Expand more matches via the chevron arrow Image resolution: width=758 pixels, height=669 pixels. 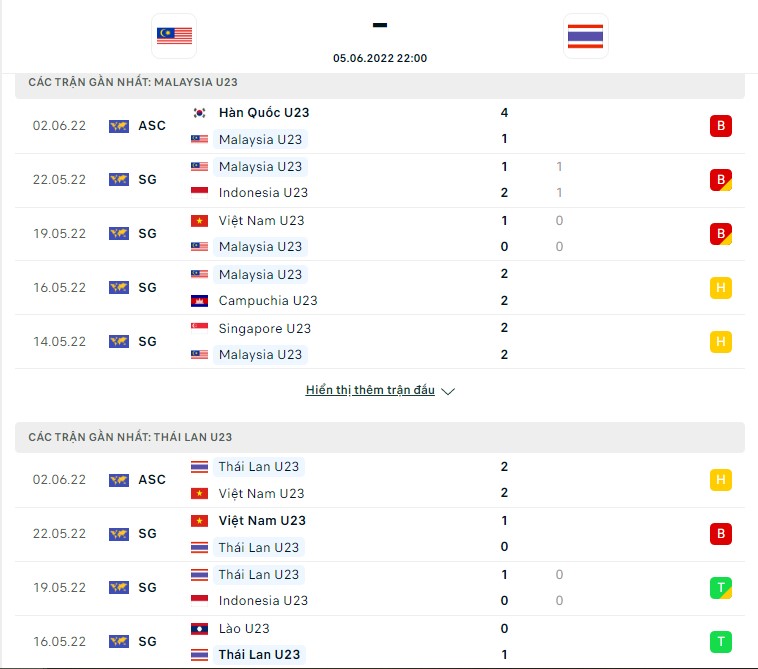448,391
